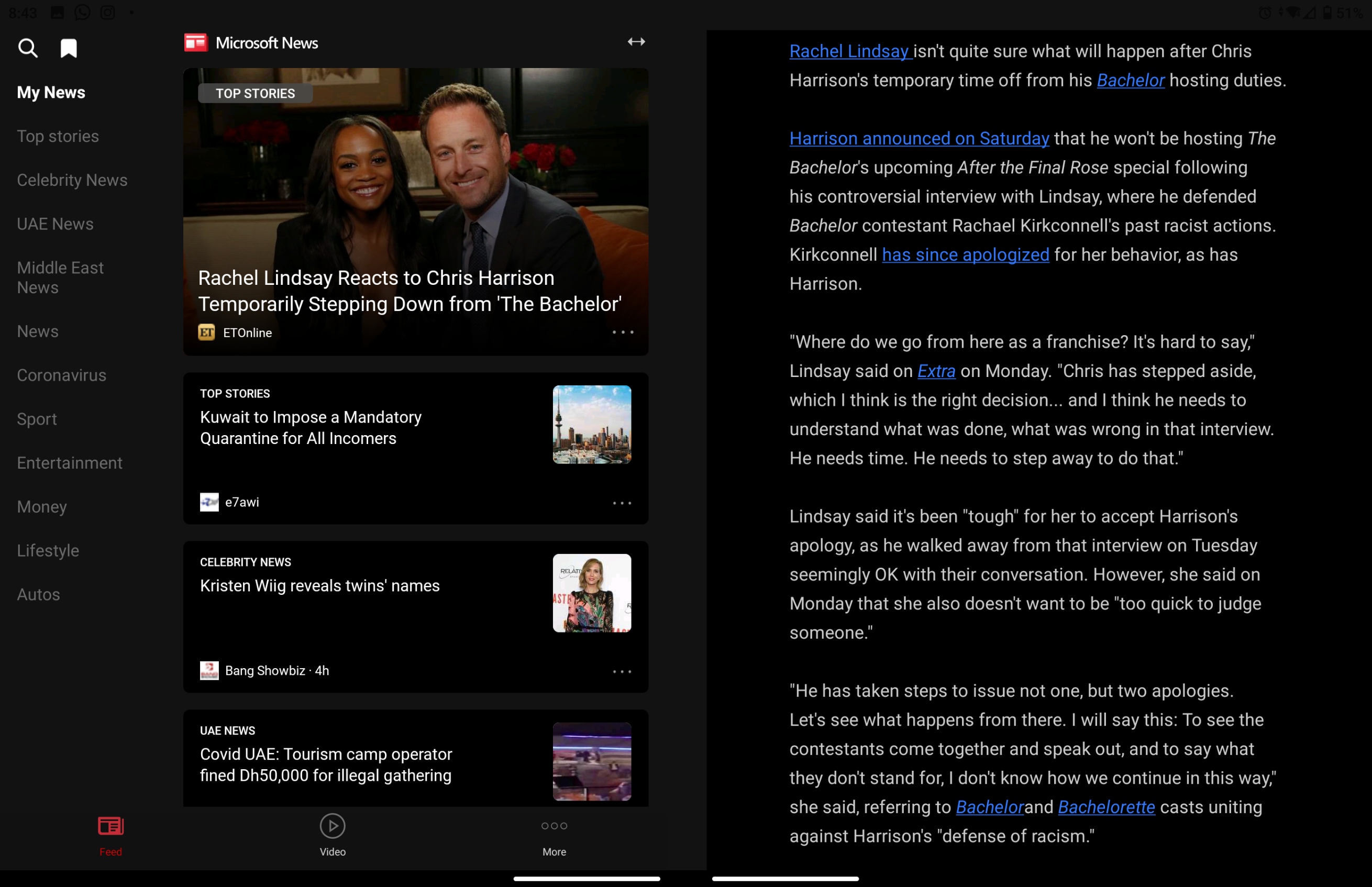Open options for the Kuwait quarantine story
Image resolution: width=1372 pixels, height=887 pixels.
click(x=622, y=503)
